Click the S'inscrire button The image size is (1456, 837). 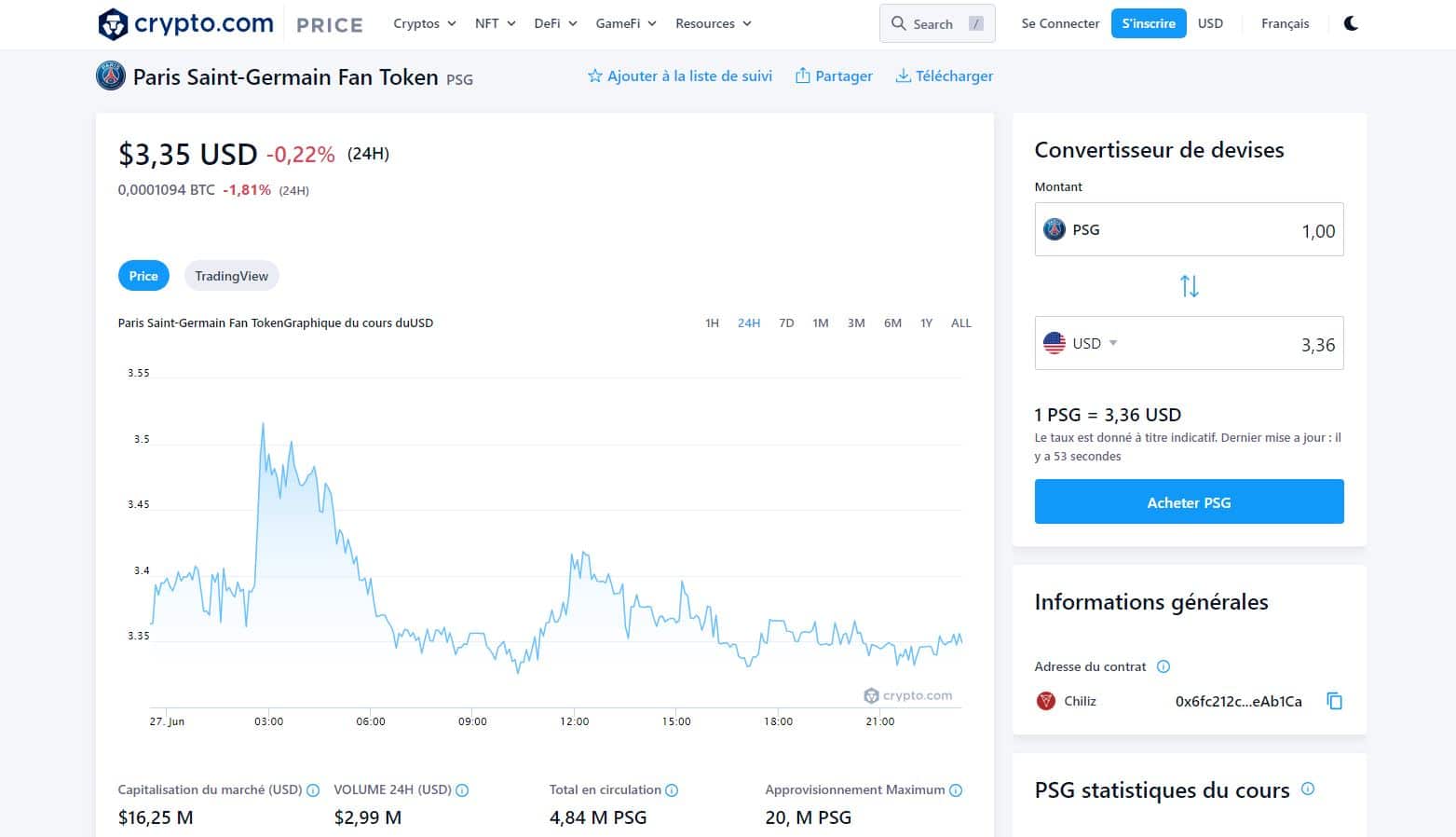[x=1149, y=23]
